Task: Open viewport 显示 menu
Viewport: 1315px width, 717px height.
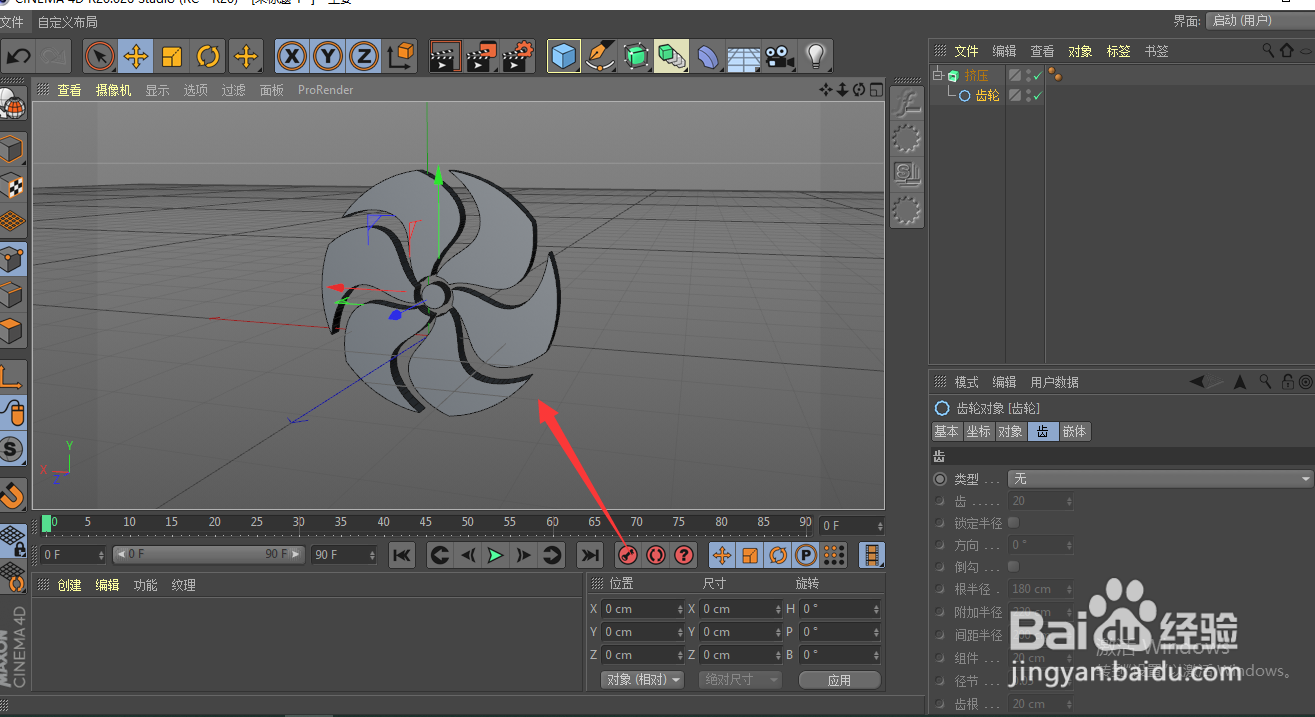Action: point(157,90)
